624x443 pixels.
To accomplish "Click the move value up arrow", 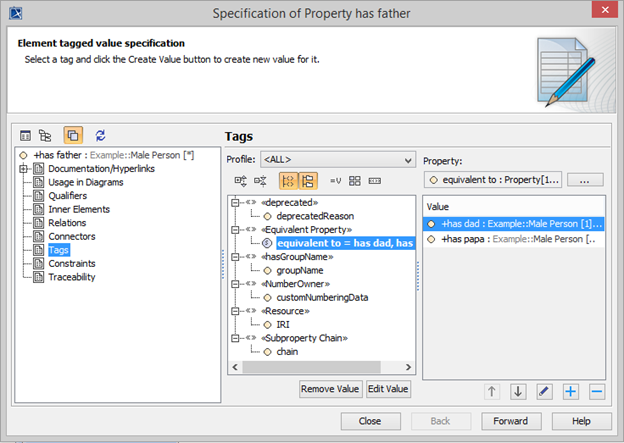I will coord(492,392).
